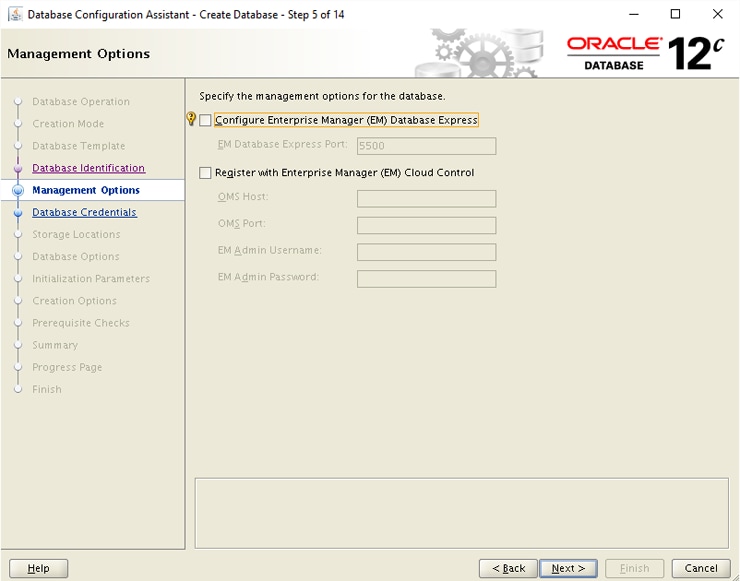Click the EM Admin Username field
Image resolution: width=740 pixels, height=581 pixels.
pyautogui.click(x=426, y=252)
